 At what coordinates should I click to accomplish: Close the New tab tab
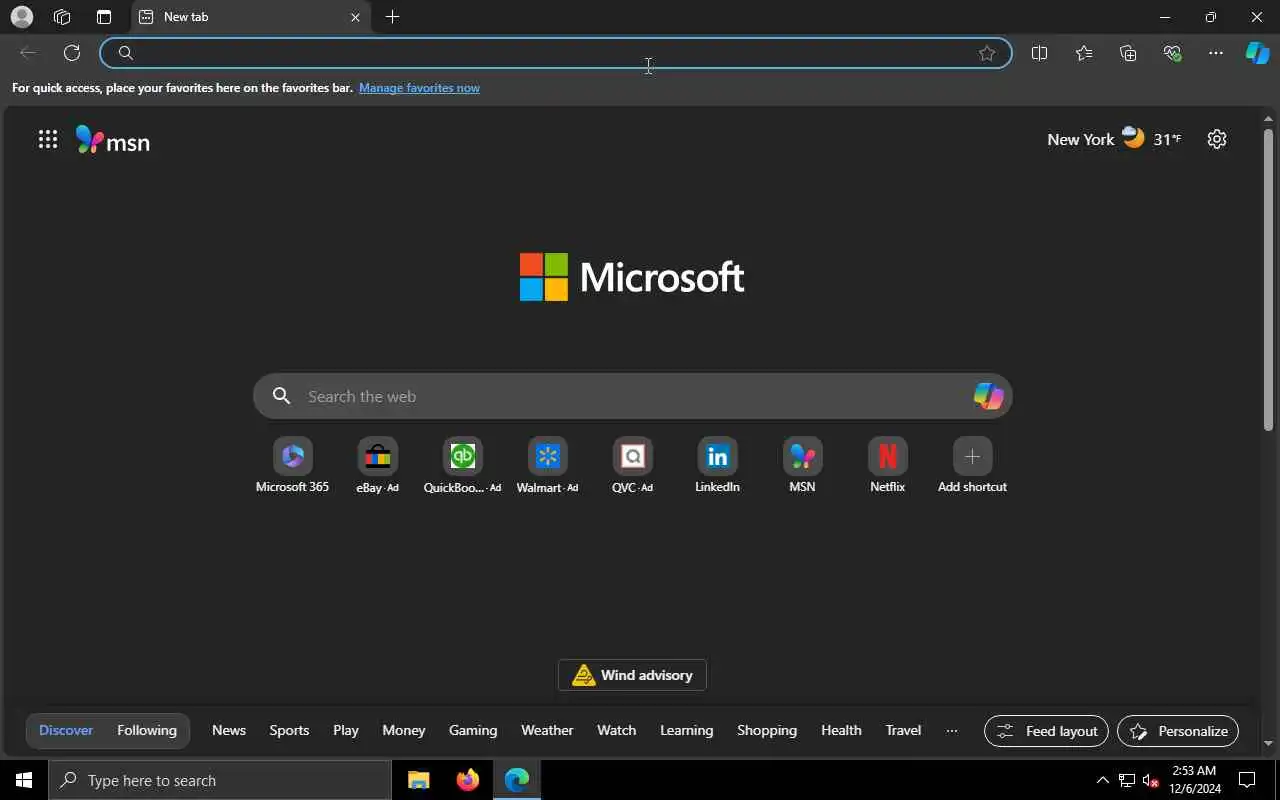click(x=355, y=17)
